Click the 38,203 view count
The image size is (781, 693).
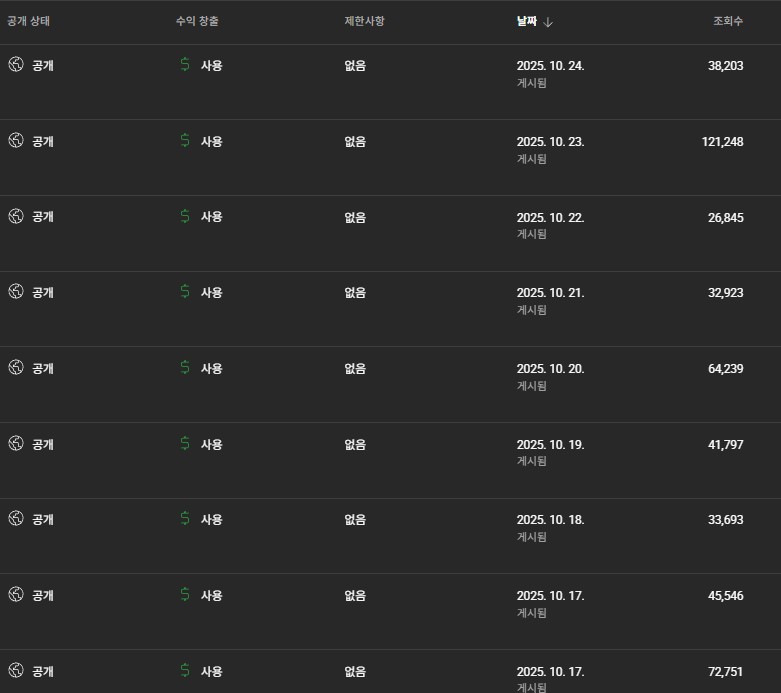click(x=725, y=66)
